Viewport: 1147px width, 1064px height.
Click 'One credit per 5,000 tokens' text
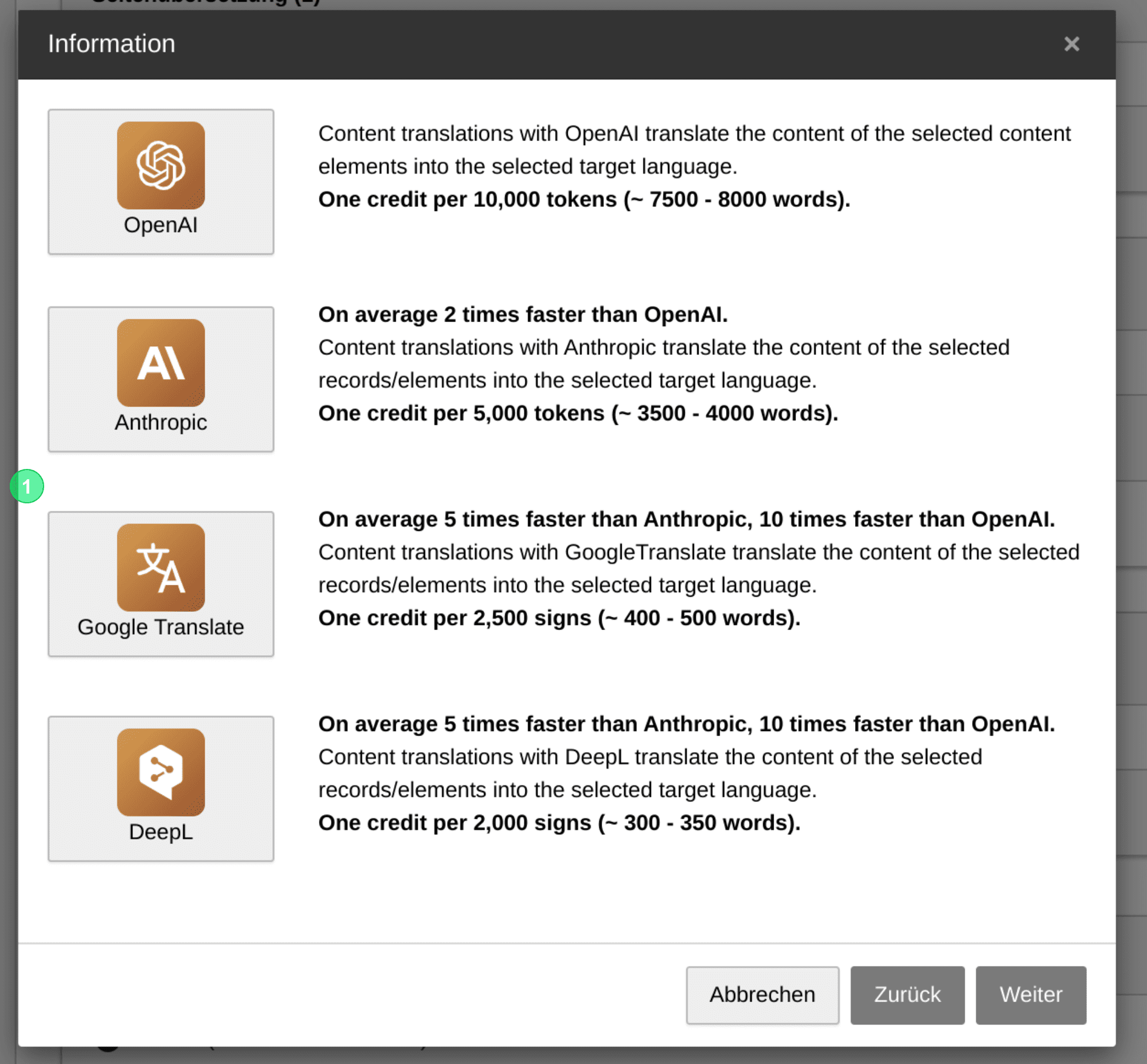point(578,413)
